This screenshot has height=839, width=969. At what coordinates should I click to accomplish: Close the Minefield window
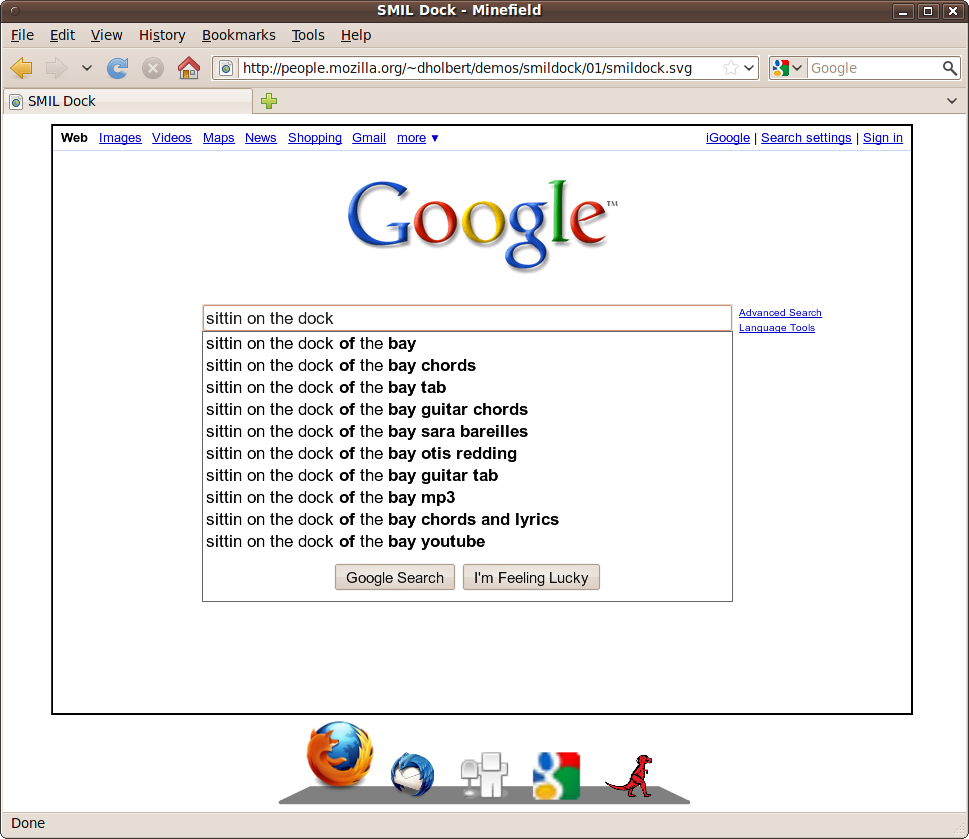click(953, 11)
